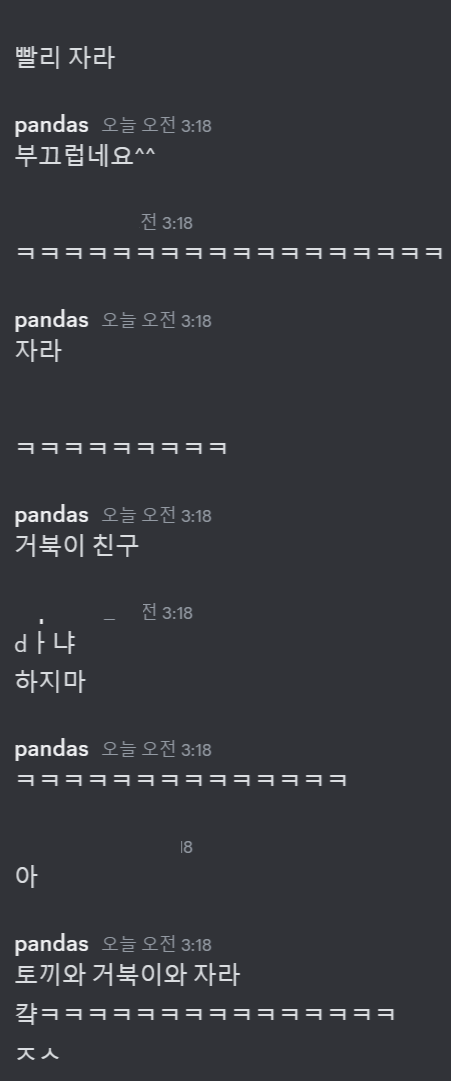Select the '부끄럽네요^^' message text
The width and height of the screenshot is (451, 1081).
(x=85, y=156)
